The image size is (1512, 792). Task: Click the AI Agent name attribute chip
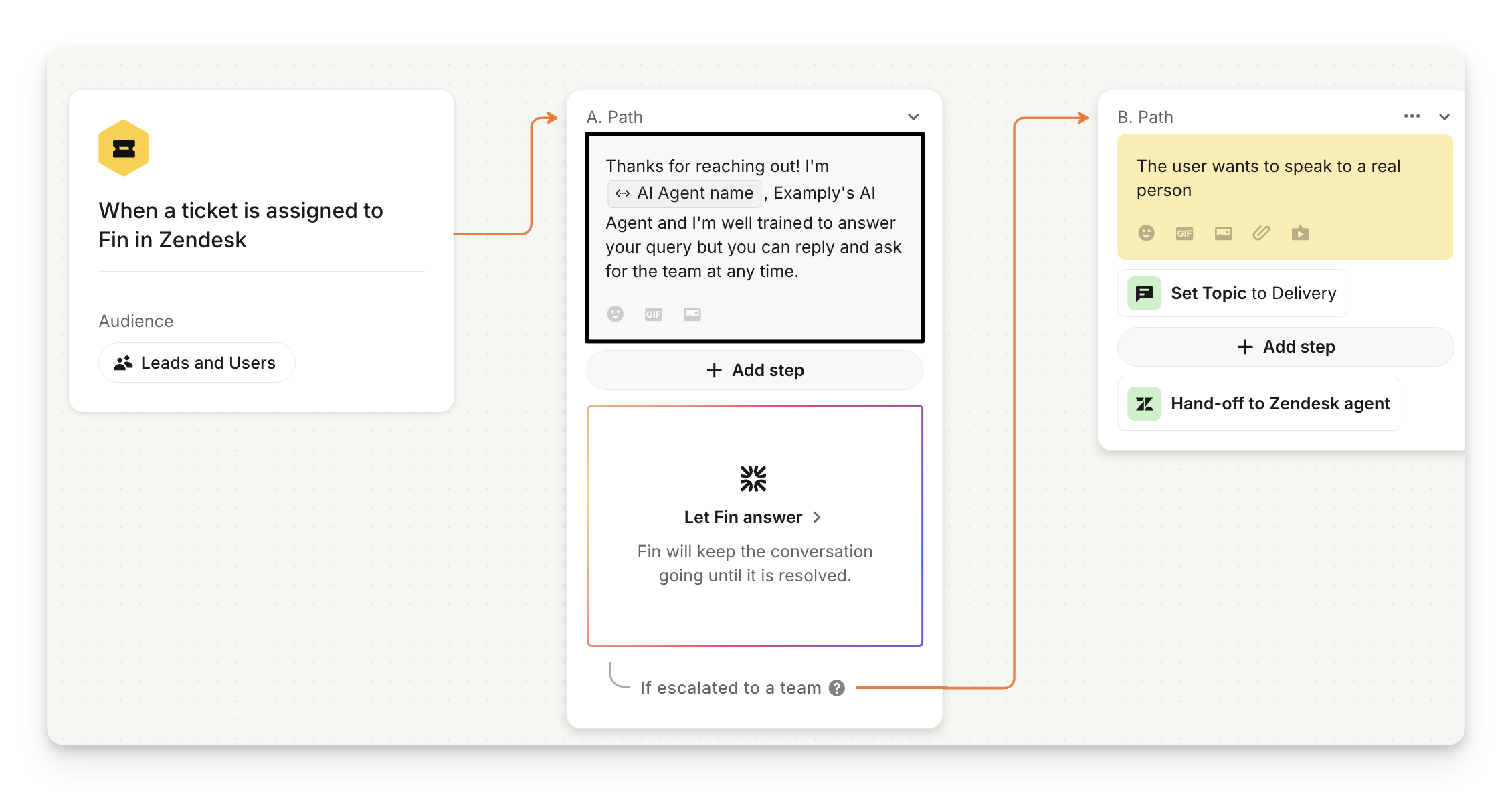(x=684, y=193)
